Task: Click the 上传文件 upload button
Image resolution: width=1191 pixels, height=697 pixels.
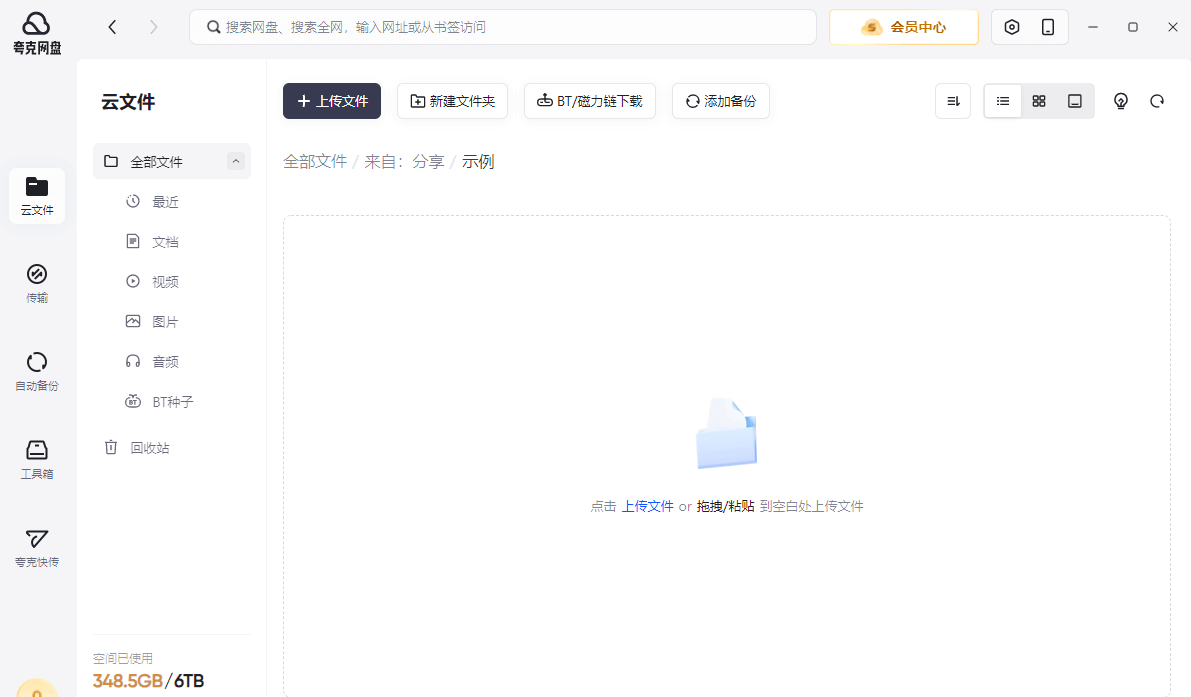Action: (331, 100)
